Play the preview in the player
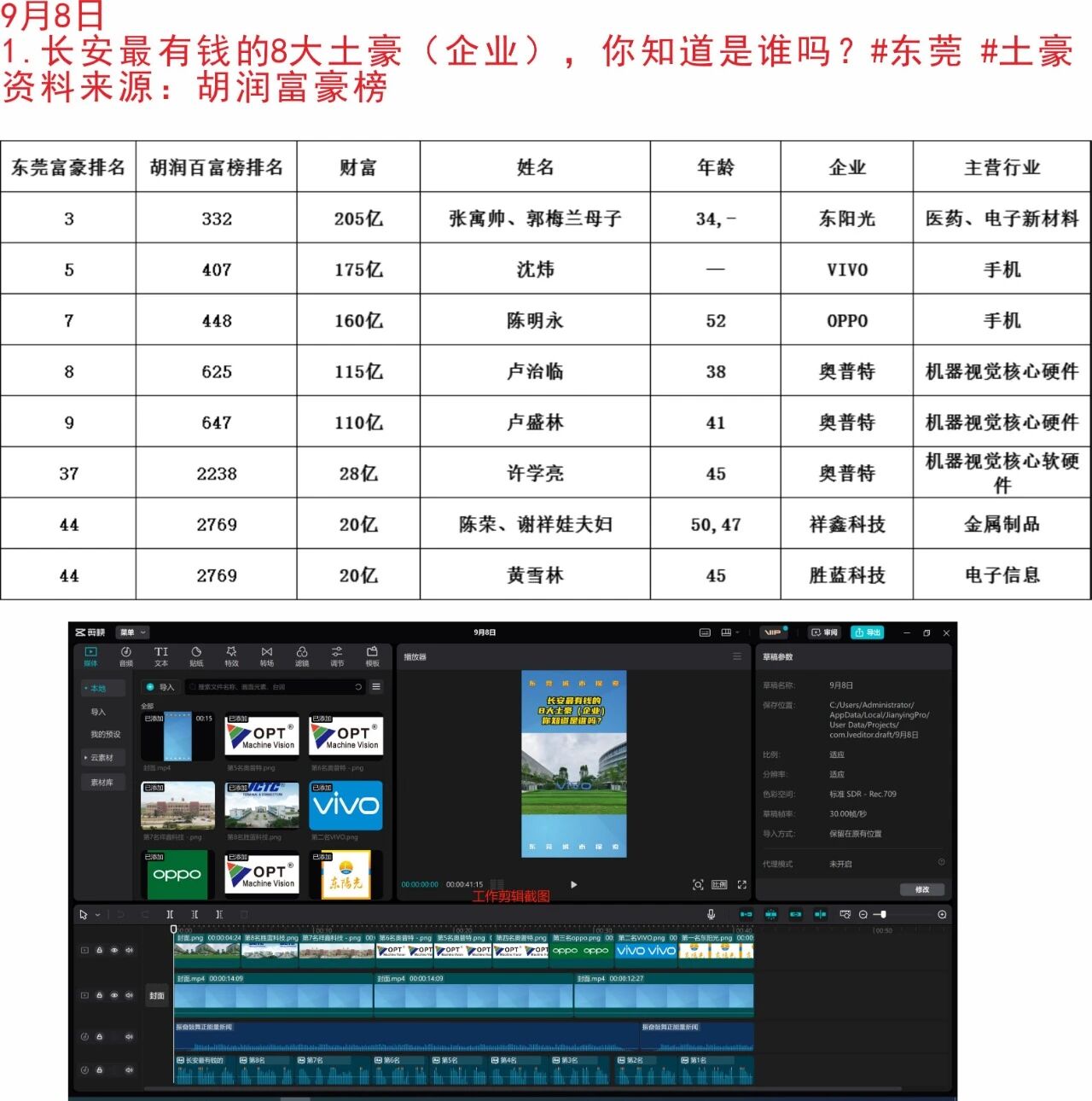Viewport: 1092px width, 1101px height. [x=573, y=885]
